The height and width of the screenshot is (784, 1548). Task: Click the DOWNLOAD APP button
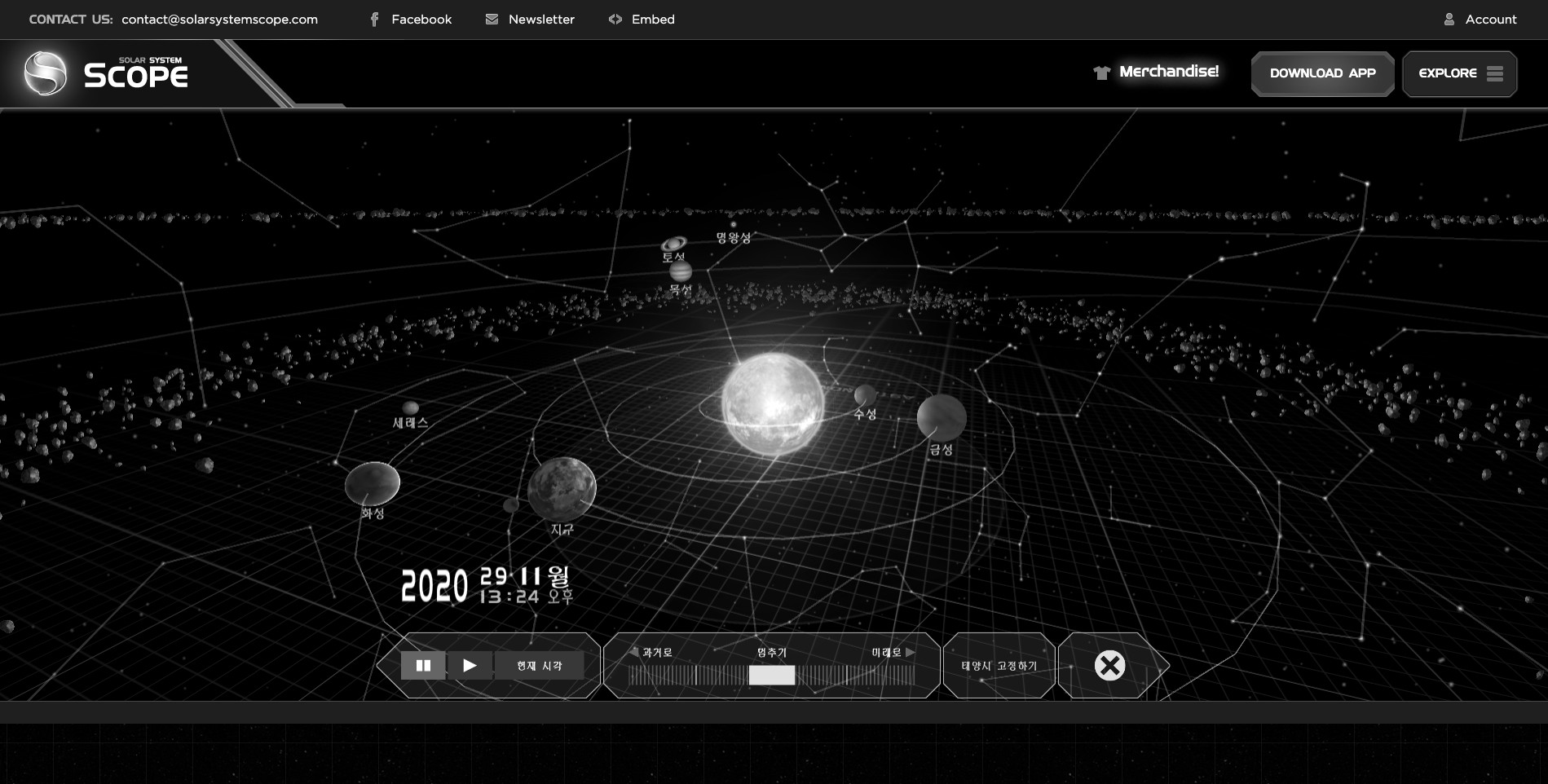(x=1322, y=73)
